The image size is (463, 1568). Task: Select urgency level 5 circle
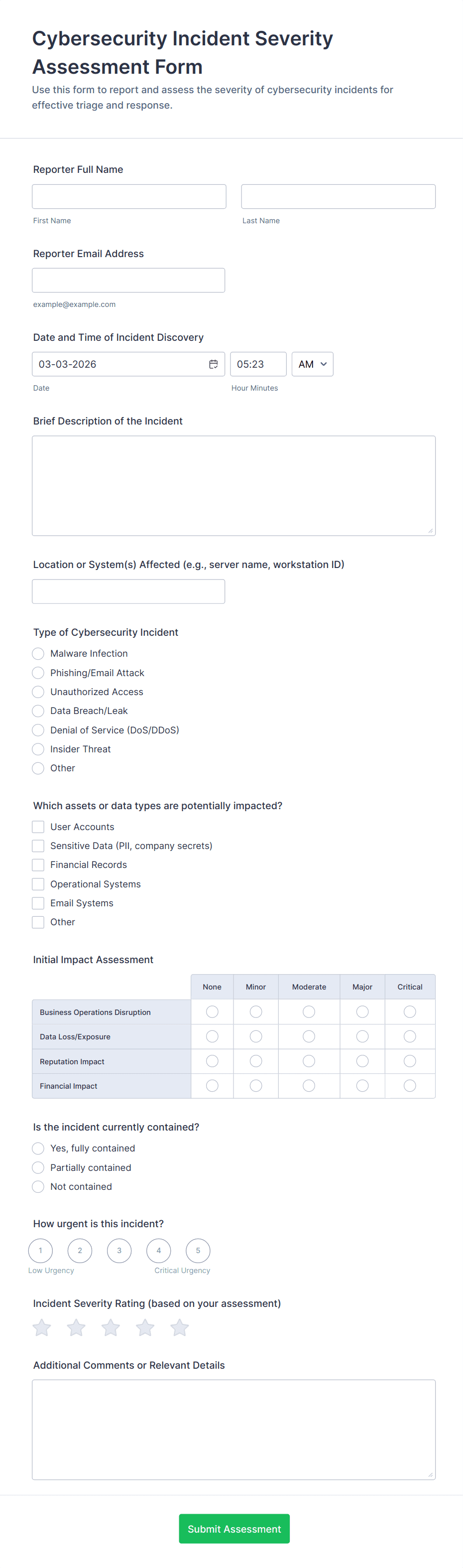pyautogui.click(x=198, y=1251)
